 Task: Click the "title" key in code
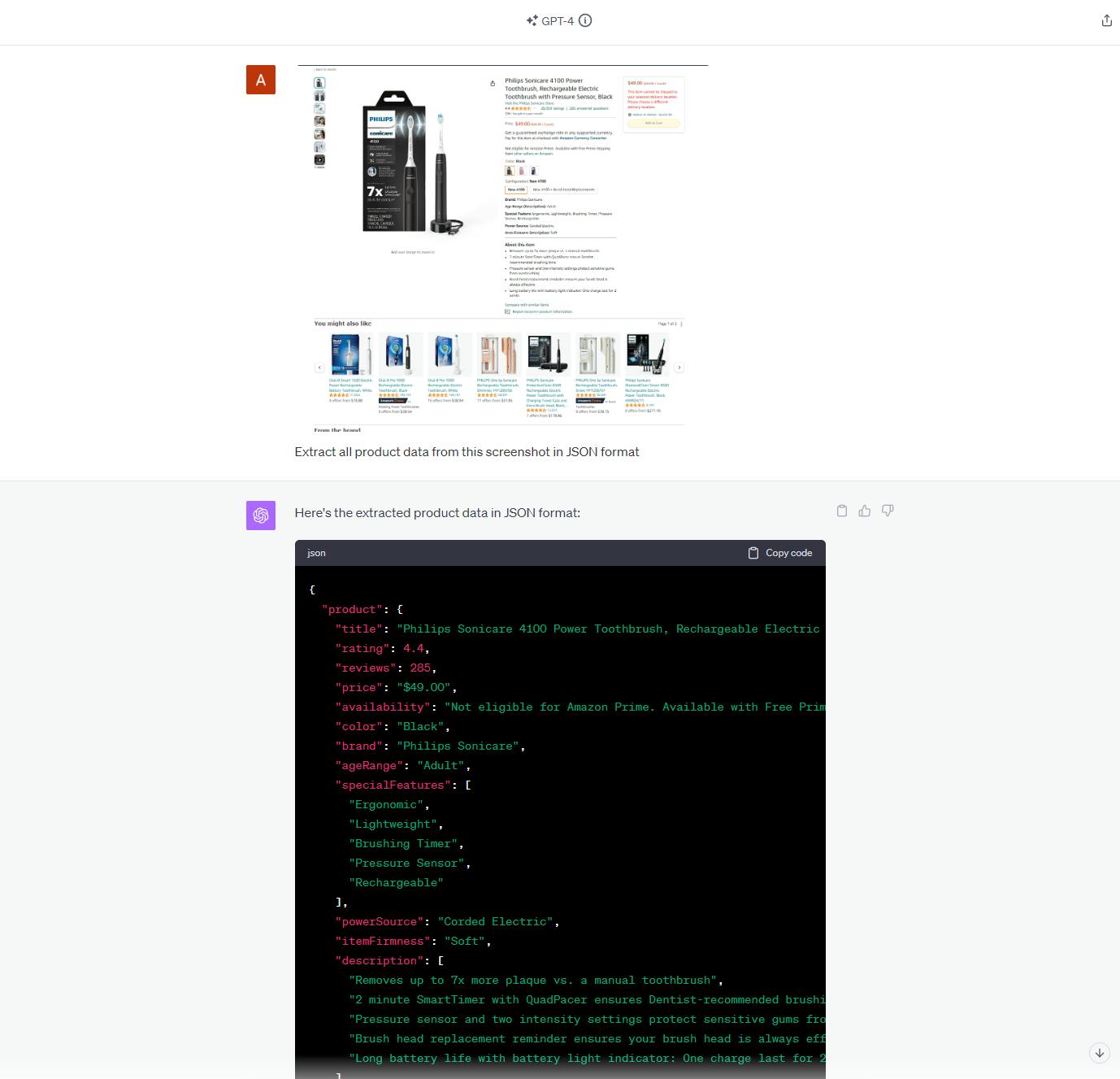pos(359,629)
